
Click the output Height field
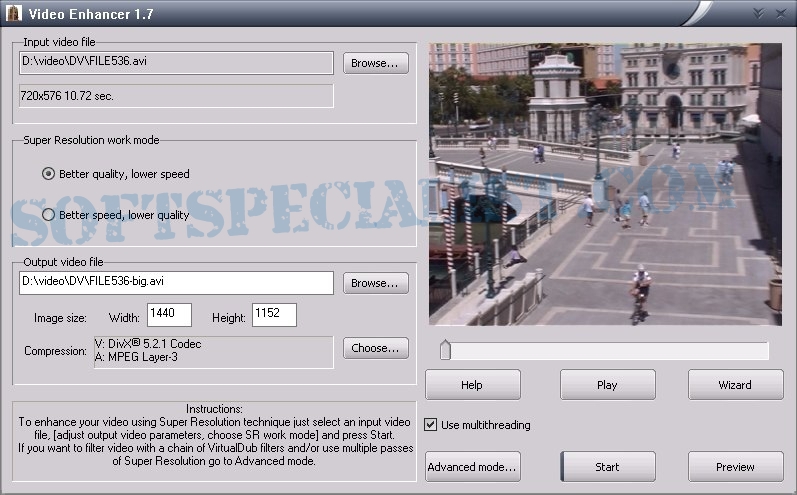(274, 317)
